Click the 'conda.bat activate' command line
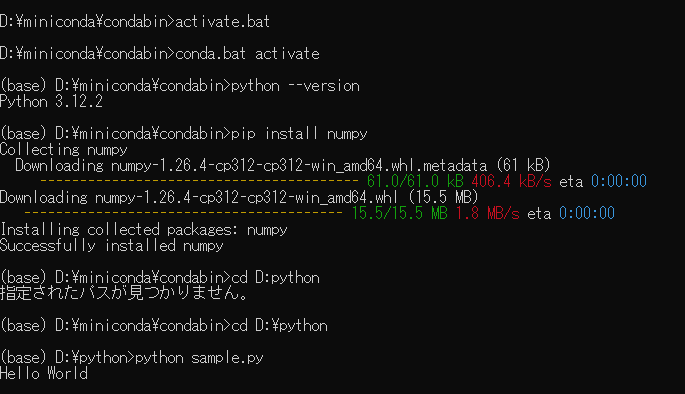 click(x=247, y=53)
